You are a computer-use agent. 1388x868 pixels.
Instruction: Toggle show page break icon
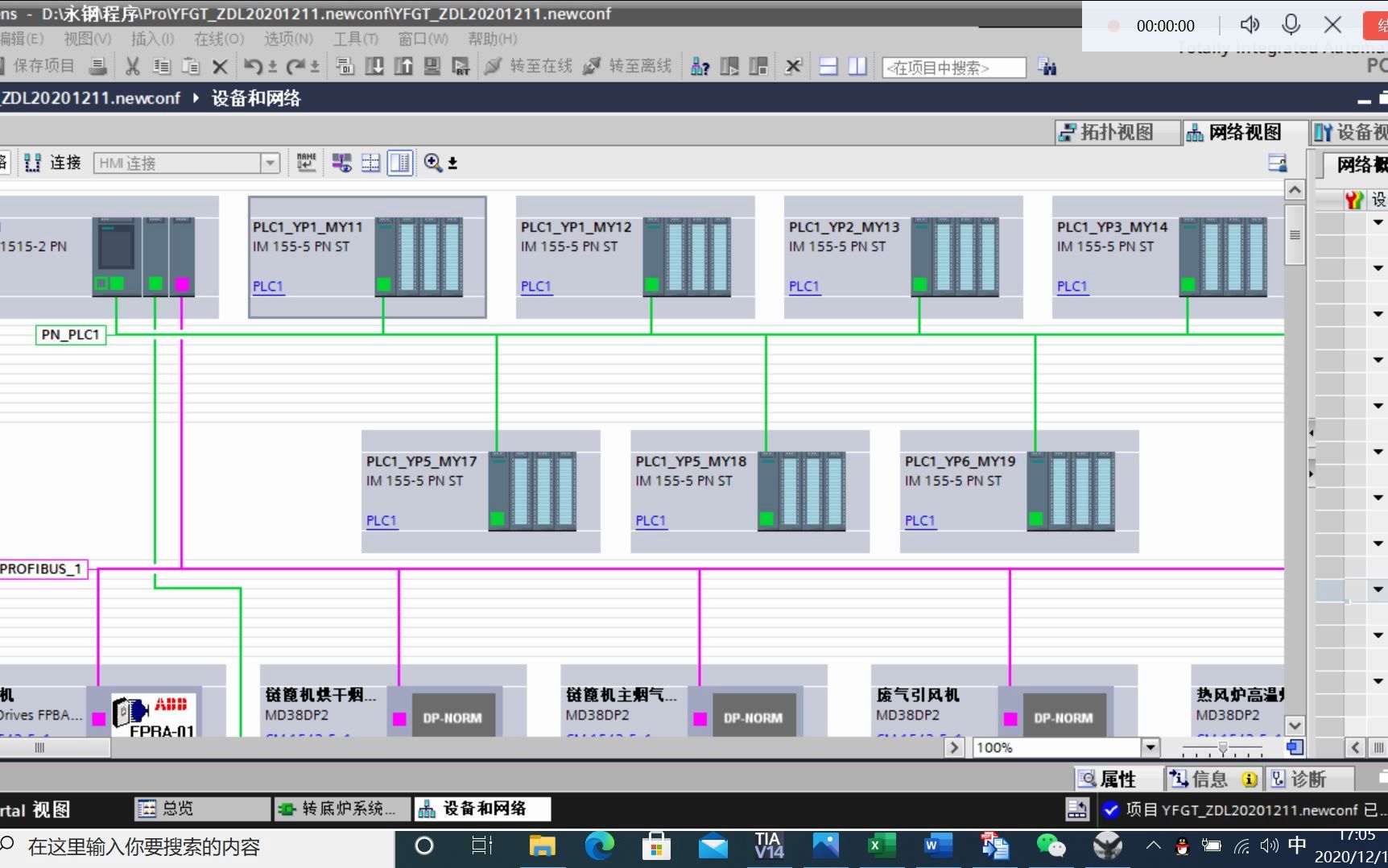click(x=370, y=163)
